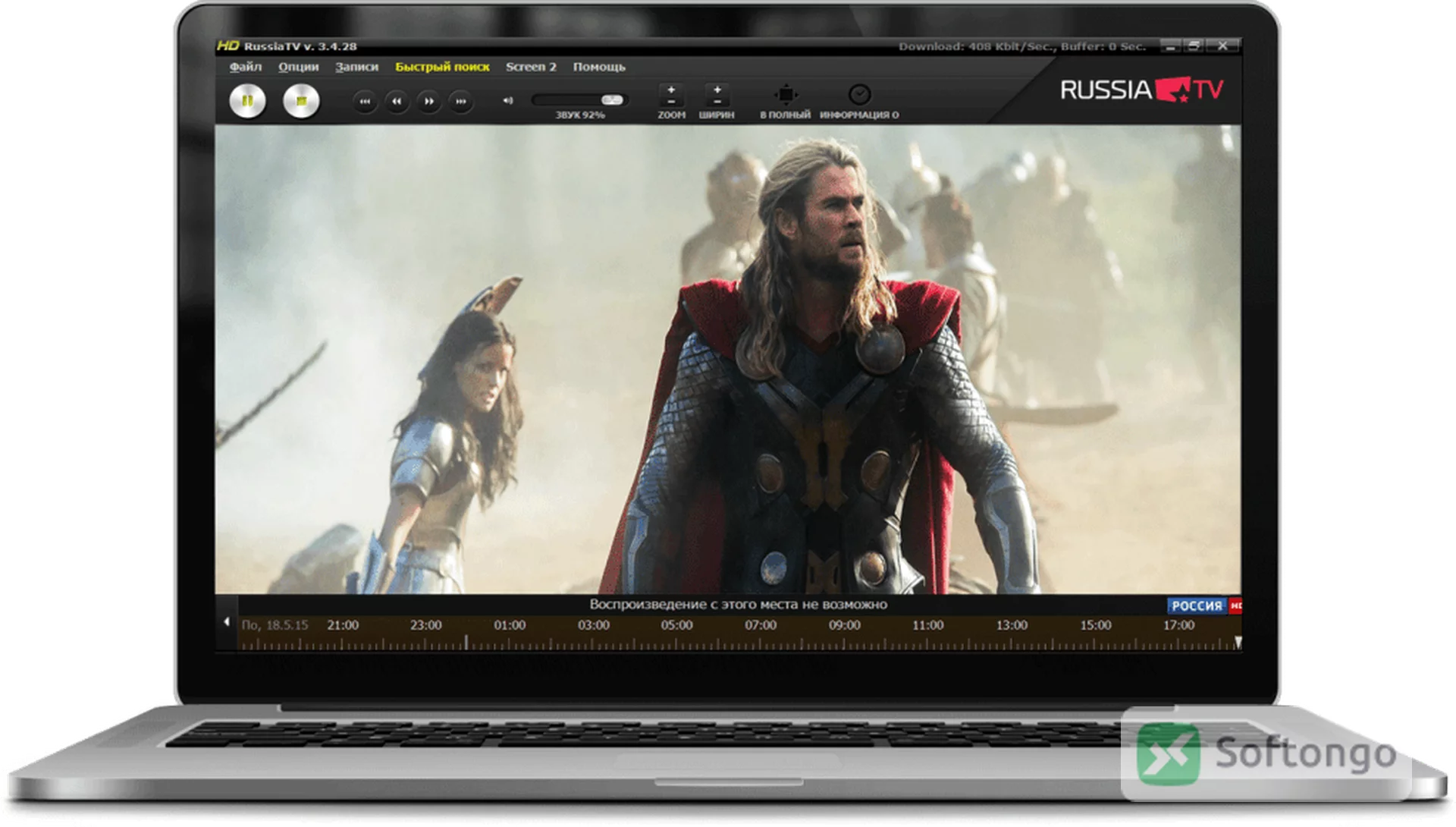Seek to 17:00 on the timeline

click(1178, 625)
